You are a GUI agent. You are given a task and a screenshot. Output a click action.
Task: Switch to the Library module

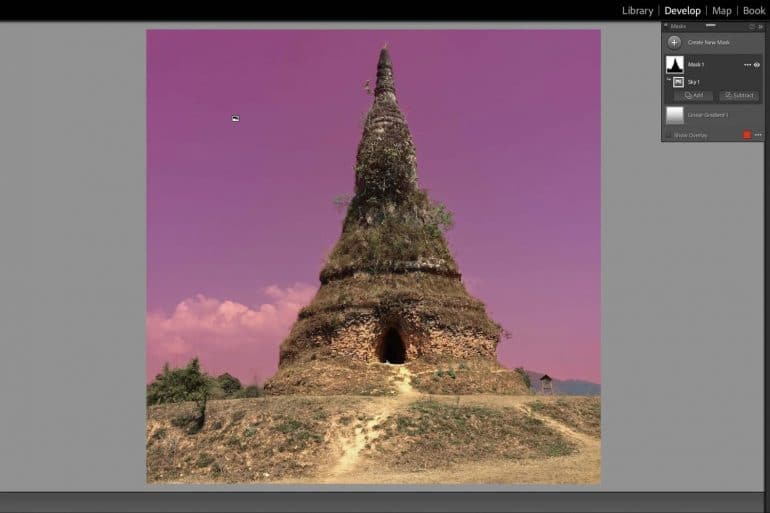(637, 11)
